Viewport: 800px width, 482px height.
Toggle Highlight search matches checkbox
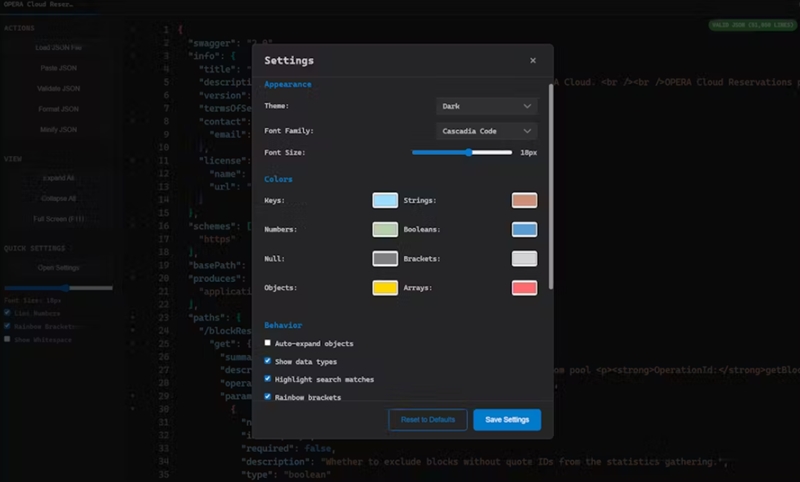click(x=268, y=379)
